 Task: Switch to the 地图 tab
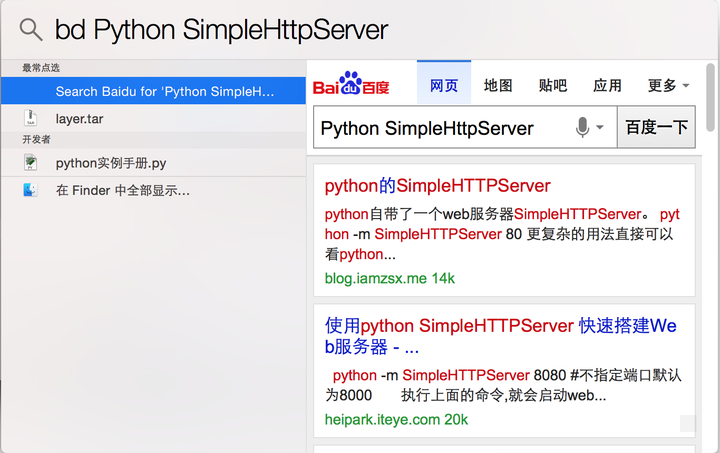point(498,85)
